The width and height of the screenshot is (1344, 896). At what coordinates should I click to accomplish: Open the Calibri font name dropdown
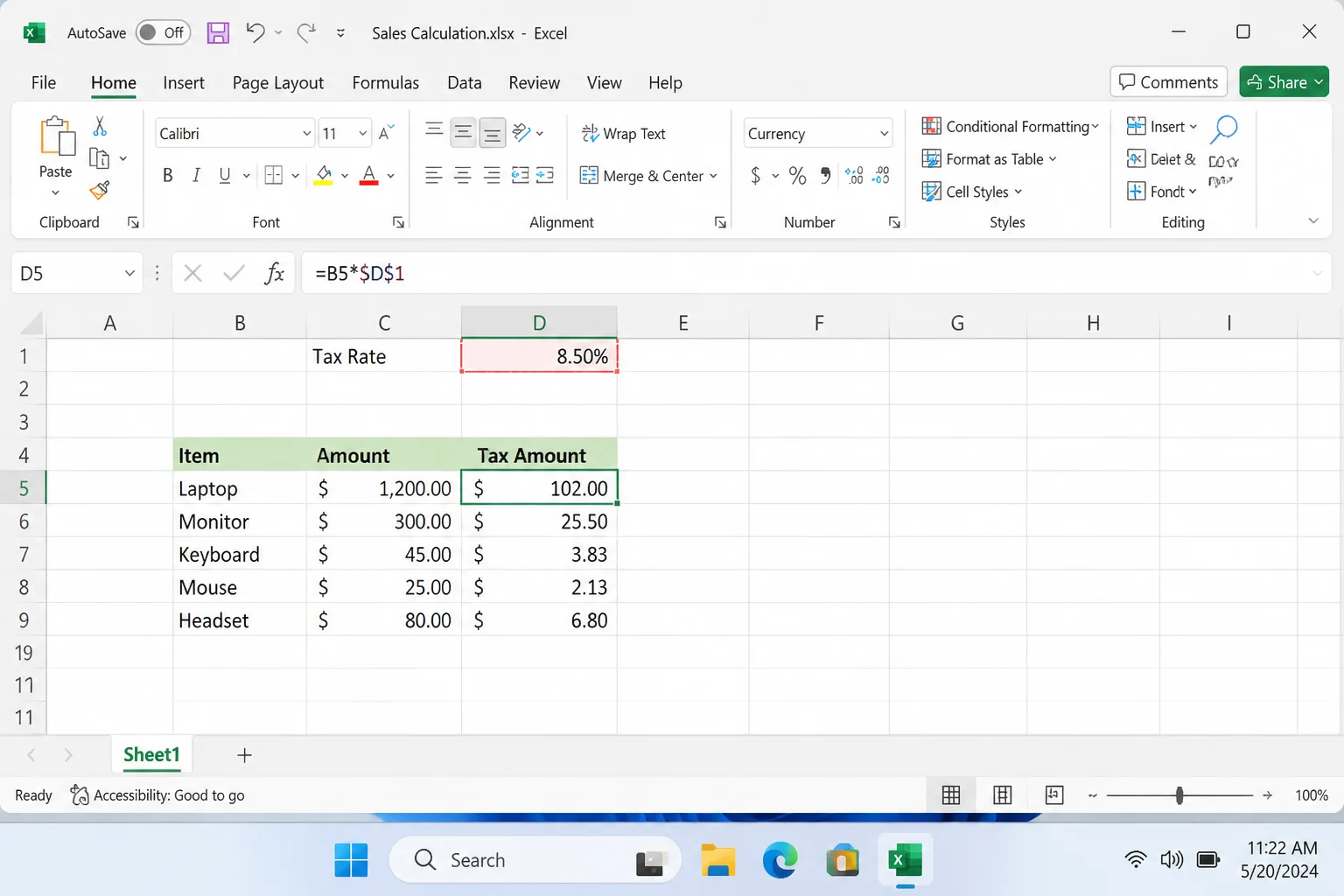pos(306,134)
